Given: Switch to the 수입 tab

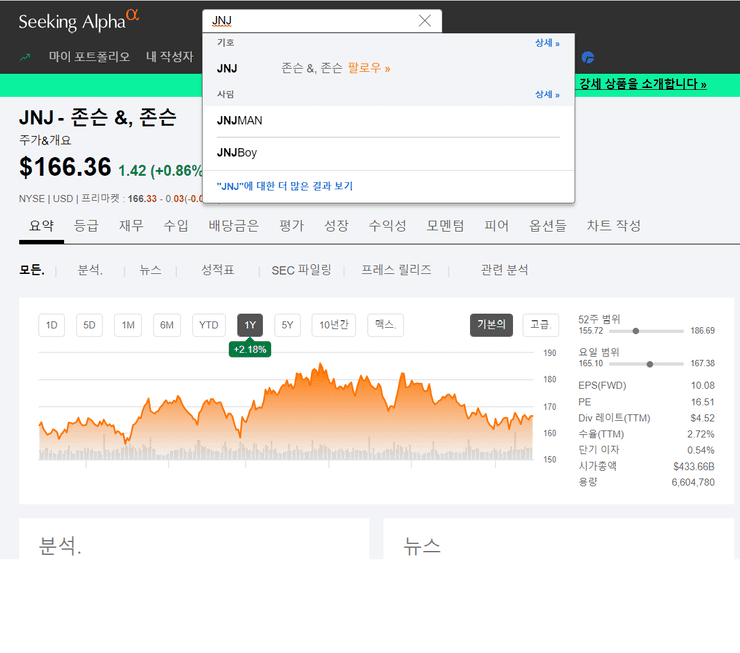Looking at the screenshot, I should pos(176,226).
